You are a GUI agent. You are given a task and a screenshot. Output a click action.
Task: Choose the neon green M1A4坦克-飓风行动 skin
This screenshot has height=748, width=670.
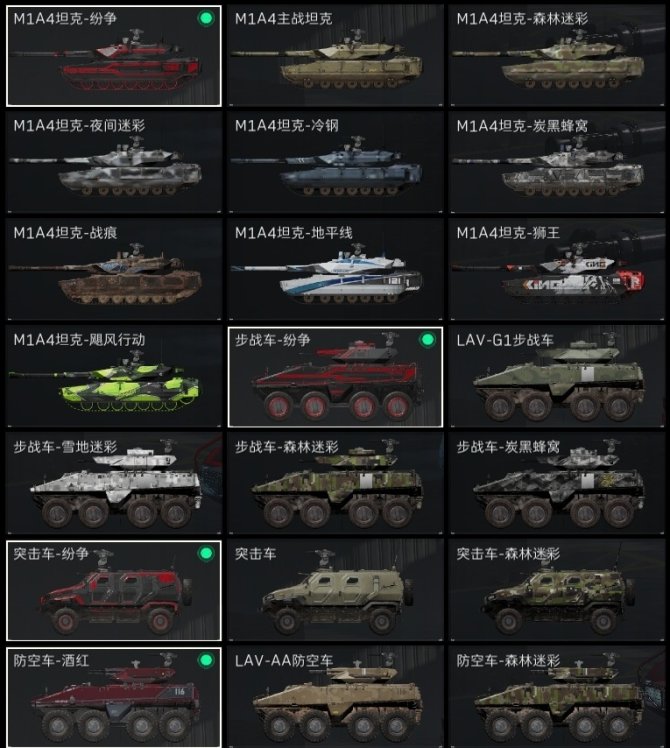114,377
